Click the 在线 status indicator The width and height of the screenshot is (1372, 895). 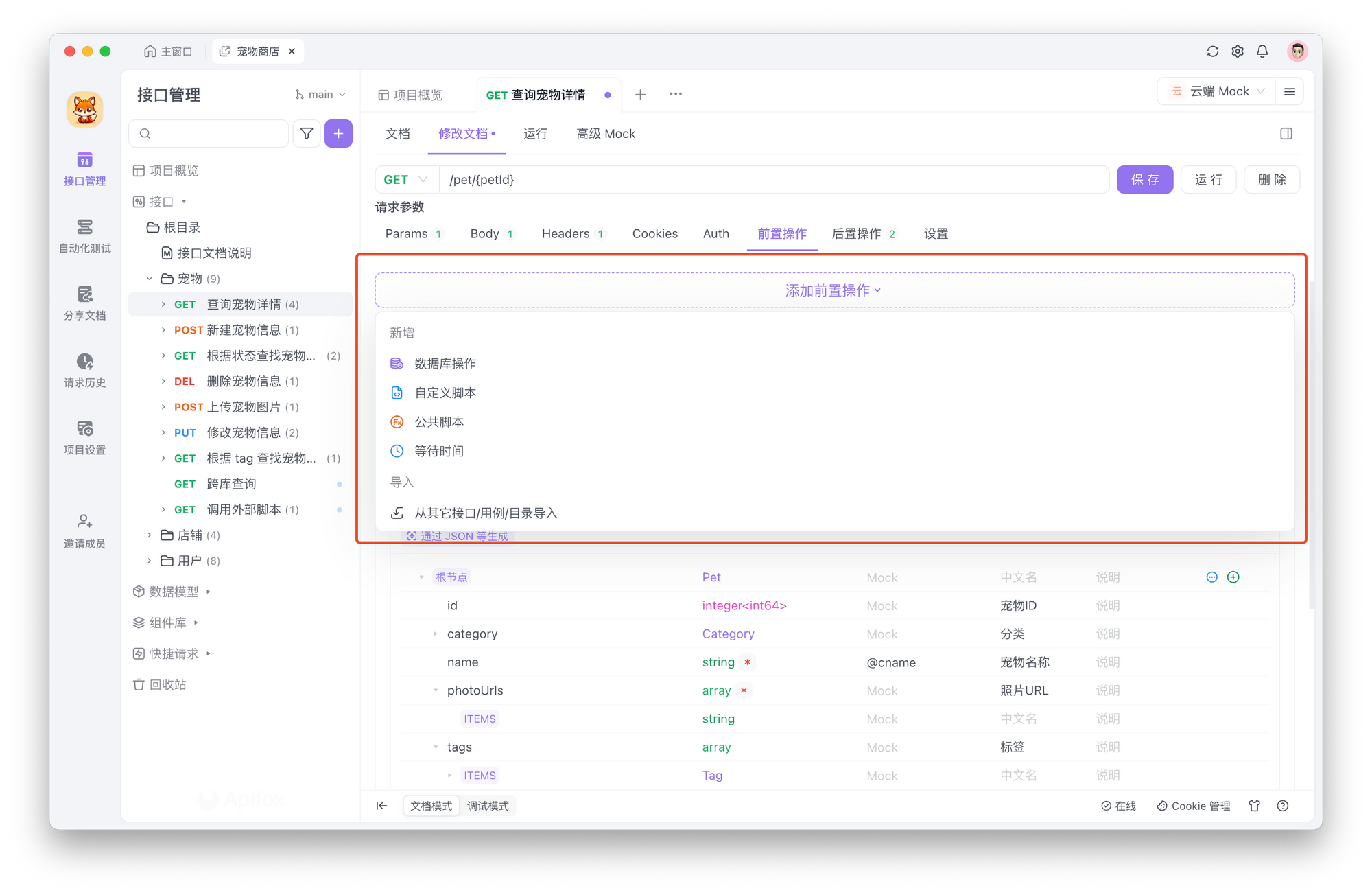pyautogui.click(x=1118, y=806)
